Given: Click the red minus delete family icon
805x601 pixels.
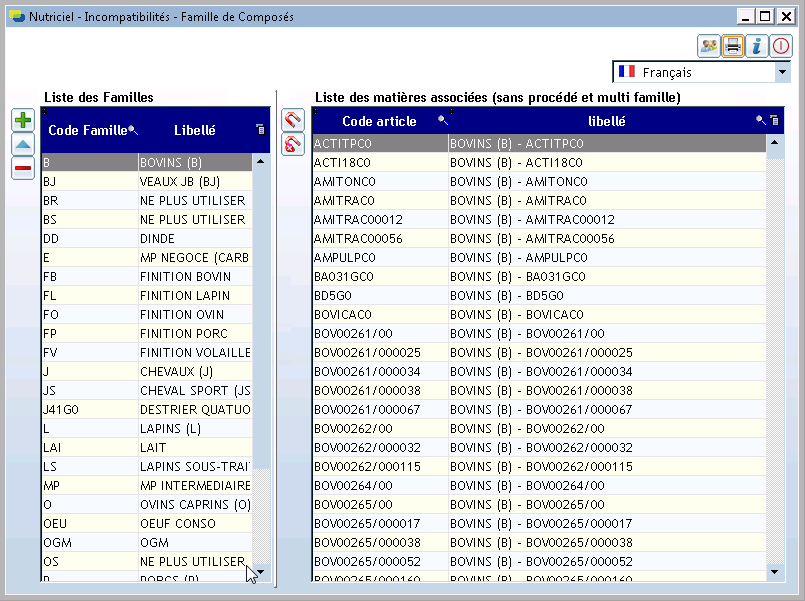Looking at the screenshot, I should point(23,168).
